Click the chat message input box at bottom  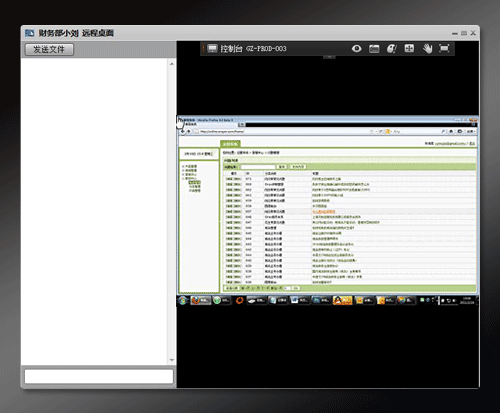[99, 376]
